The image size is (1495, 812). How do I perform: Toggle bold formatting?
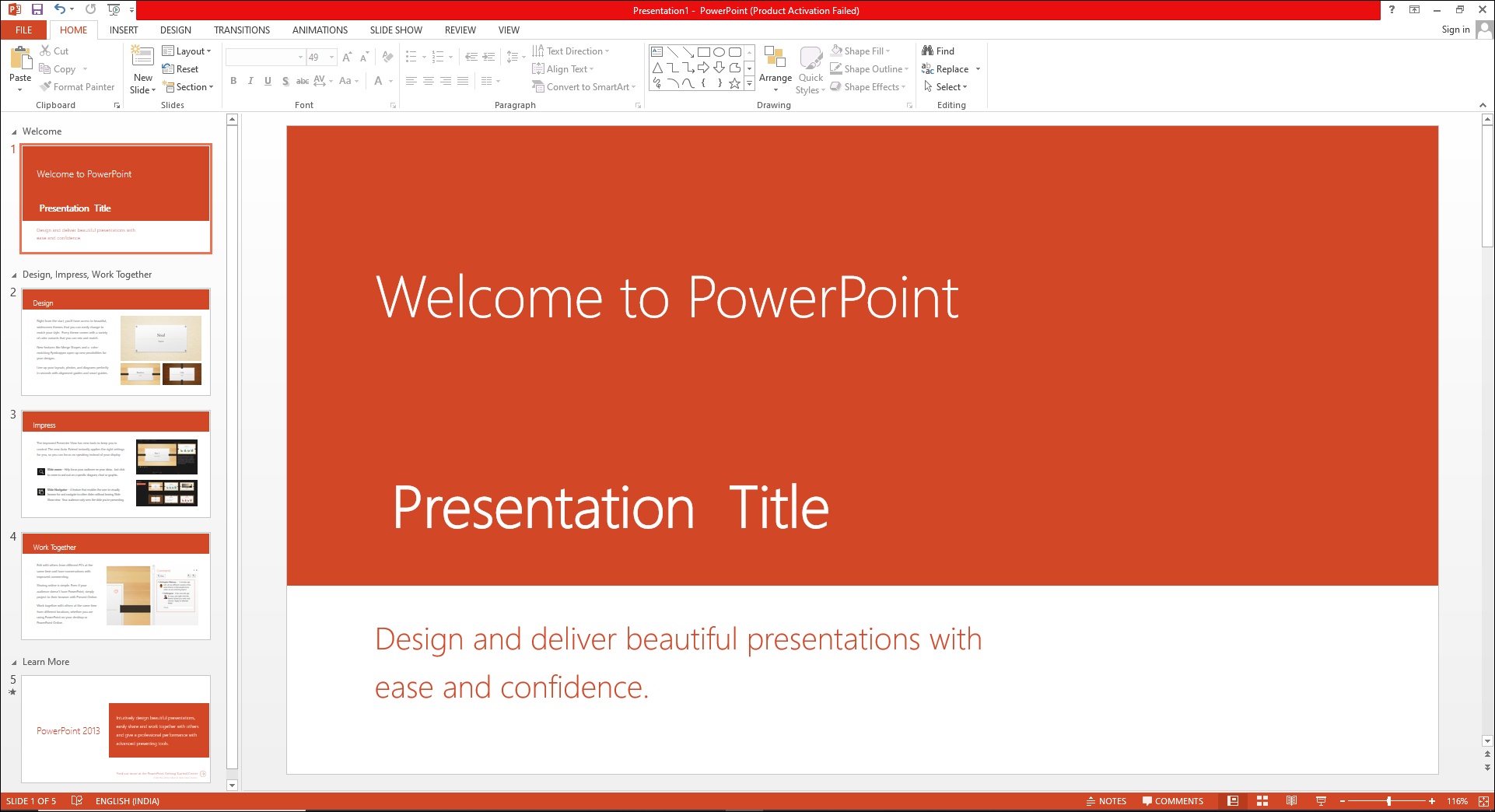point(233,80)
